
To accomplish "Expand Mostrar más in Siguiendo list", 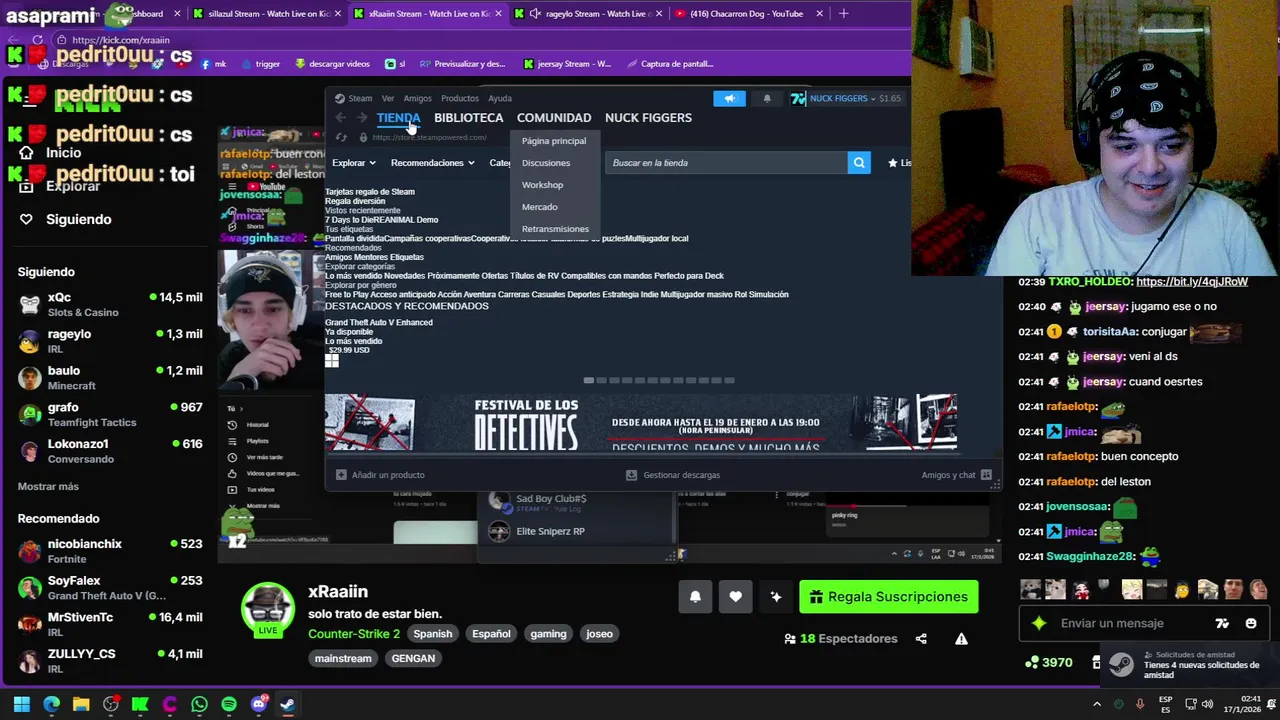I will tap(48, 486).
